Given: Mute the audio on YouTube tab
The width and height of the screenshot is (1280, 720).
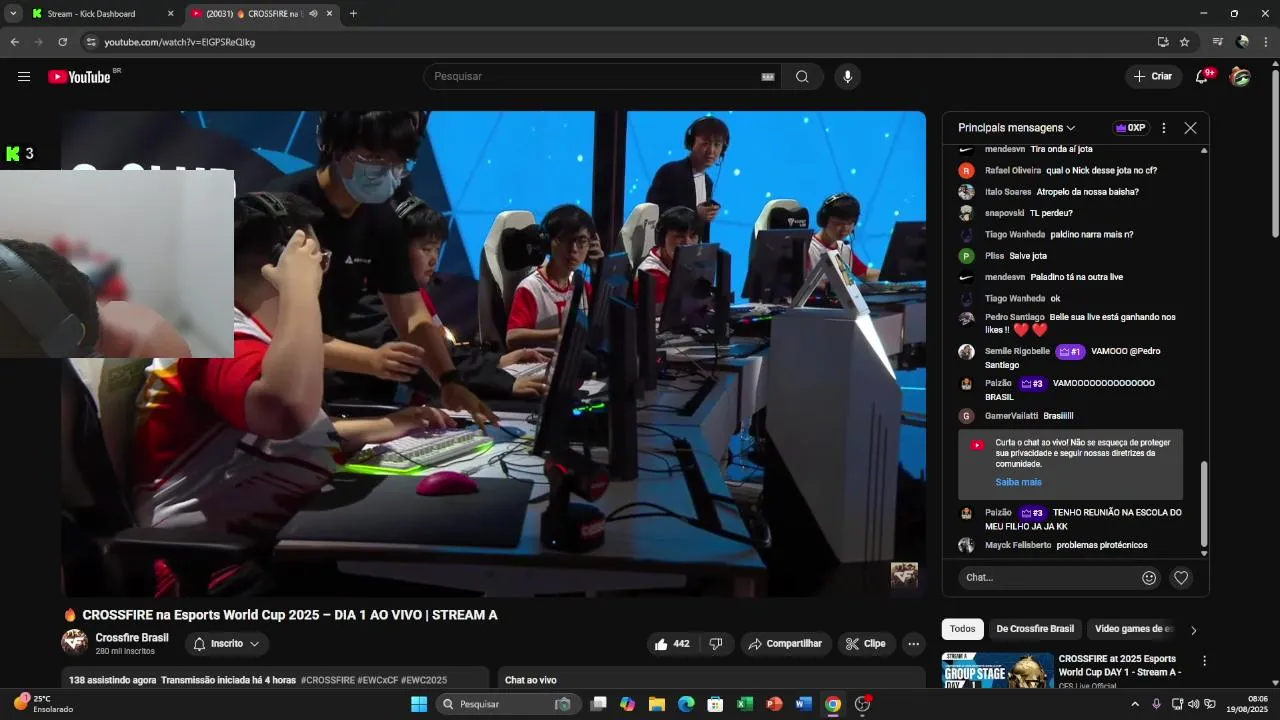Looking at the screenshot, I should (x=313, y=14).
